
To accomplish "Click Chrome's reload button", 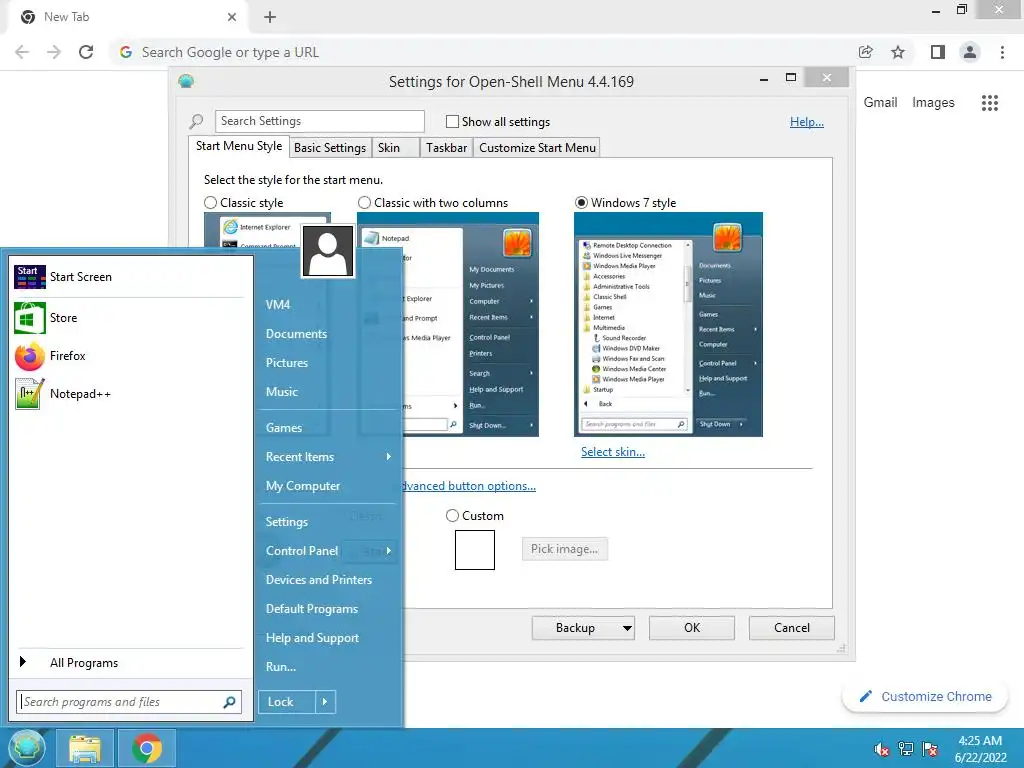I will 86,52.
